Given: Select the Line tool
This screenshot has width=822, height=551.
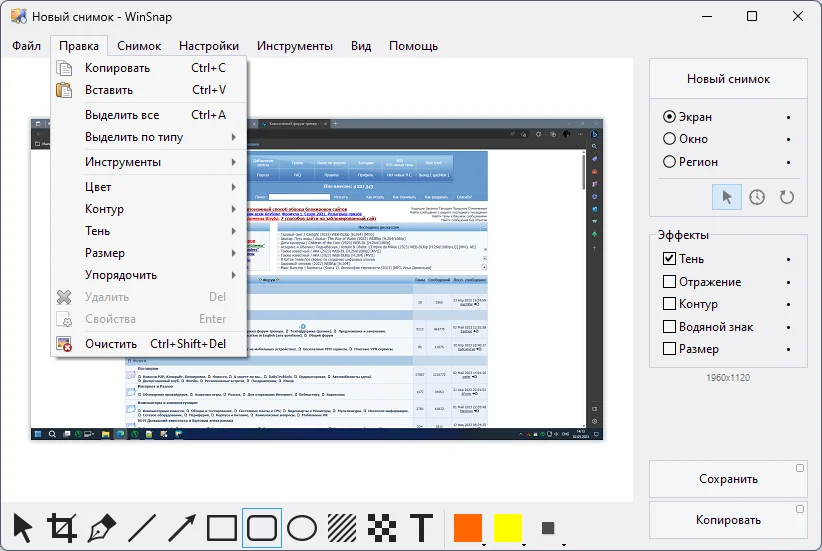Looking at the screenshot, I should click(x=142, y=528).
